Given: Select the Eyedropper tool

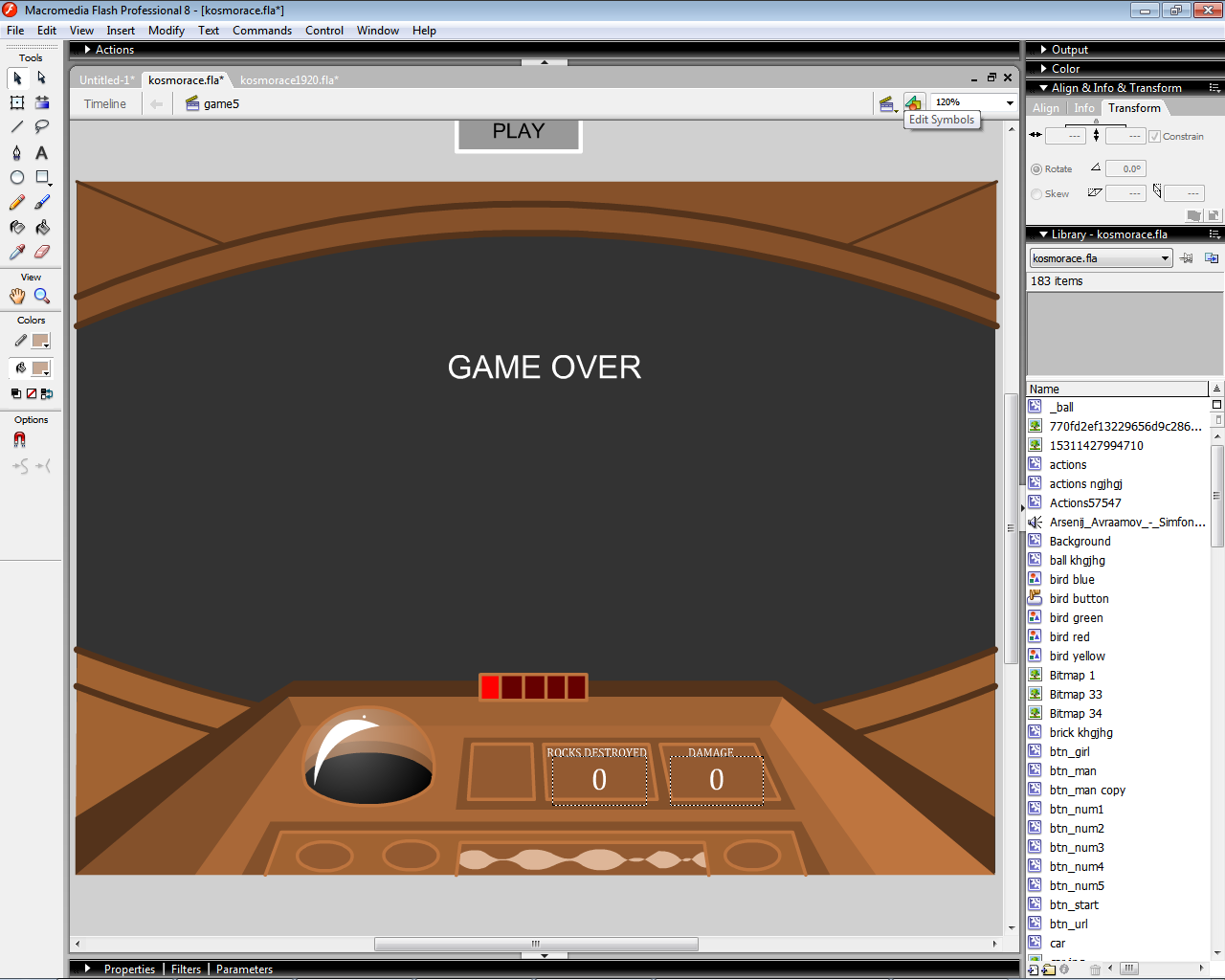Looking at the screenshot, I should (x=17, y=253).
